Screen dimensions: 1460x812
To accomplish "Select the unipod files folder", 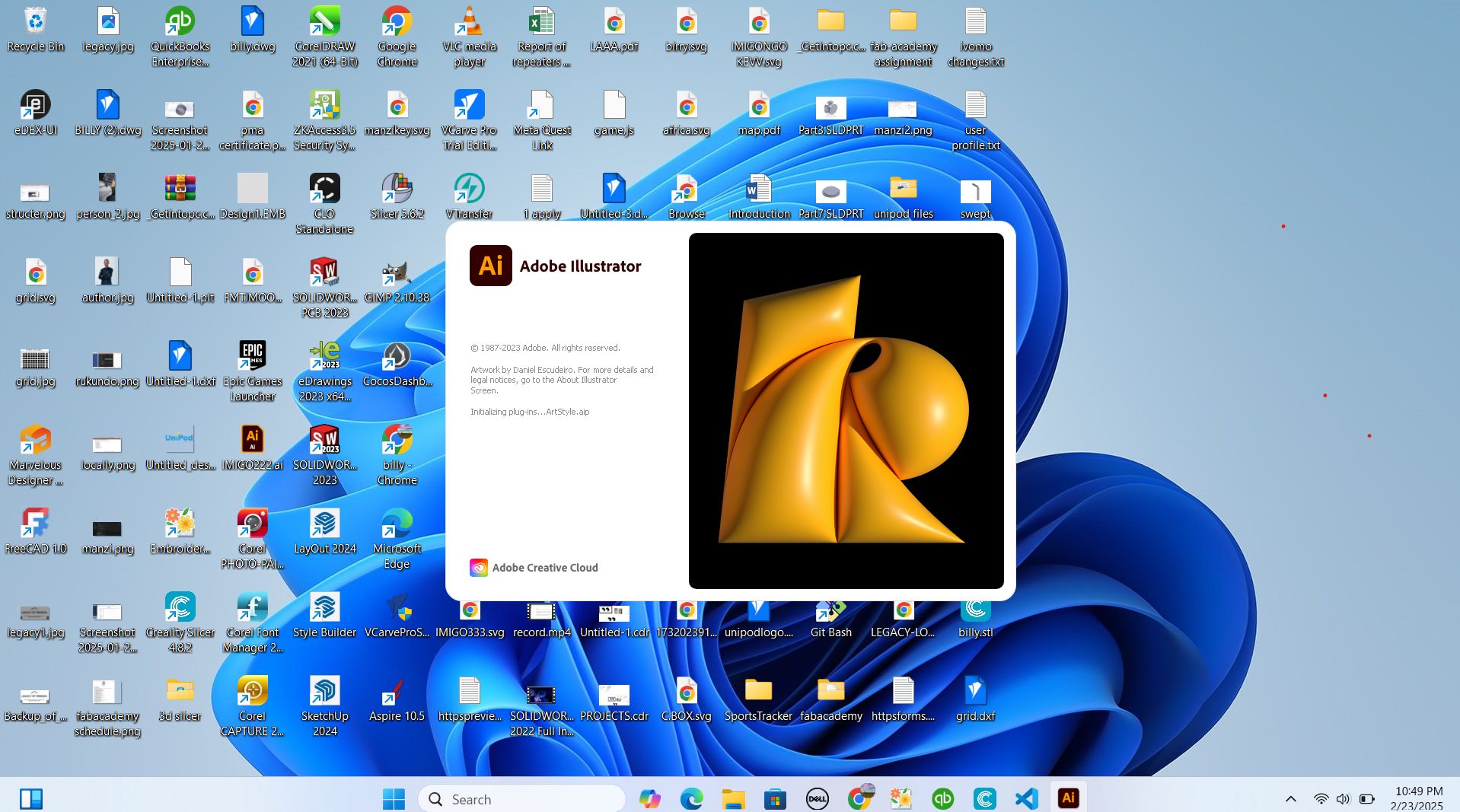I will coord(903,196).
